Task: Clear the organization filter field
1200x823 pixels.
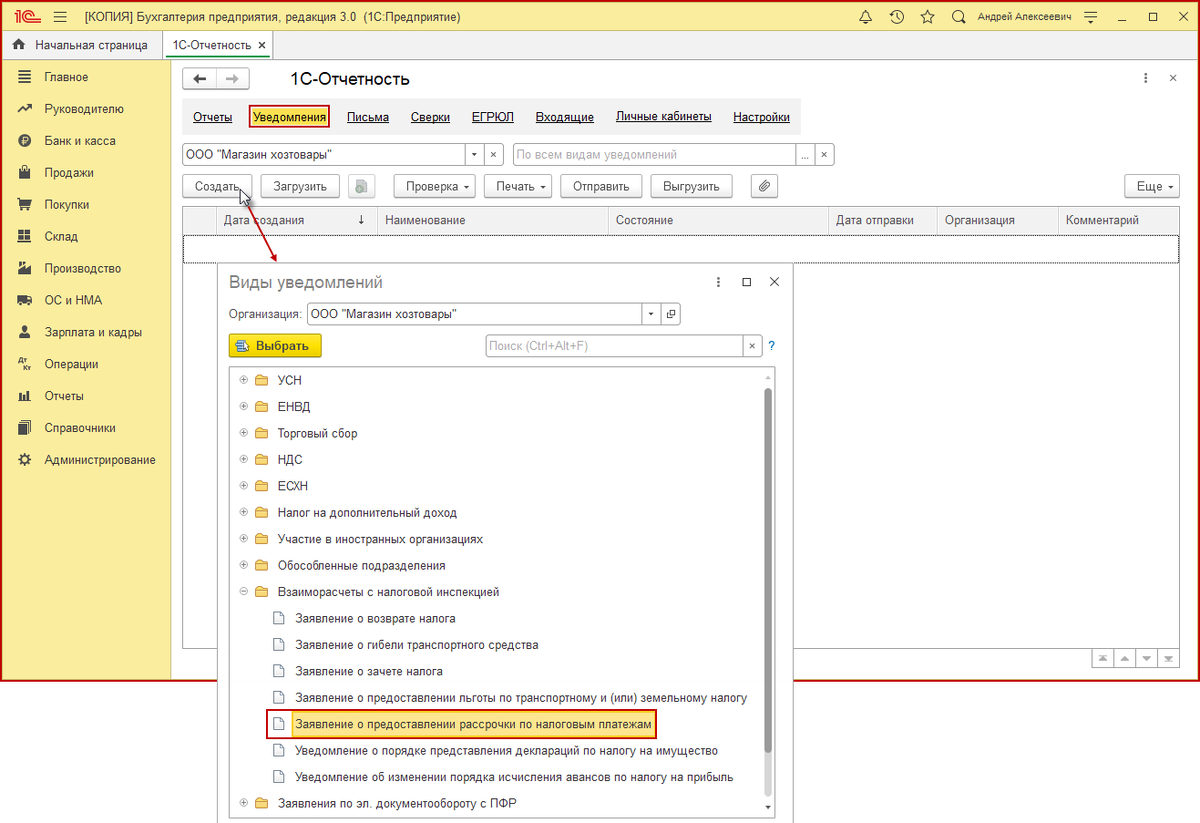Action: (493, 155)
